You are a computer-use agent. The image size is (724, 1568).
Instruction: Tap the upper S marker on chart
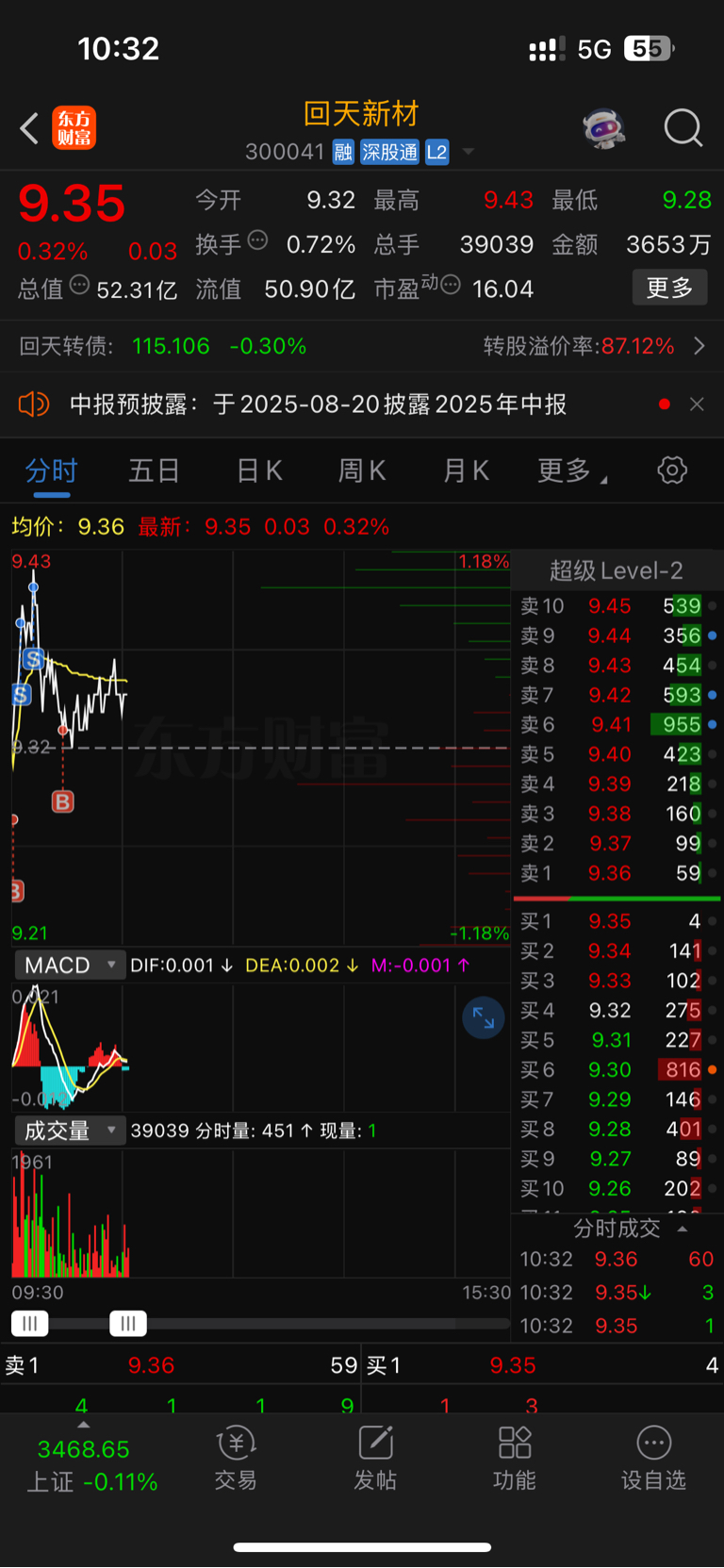click(33, 659)
